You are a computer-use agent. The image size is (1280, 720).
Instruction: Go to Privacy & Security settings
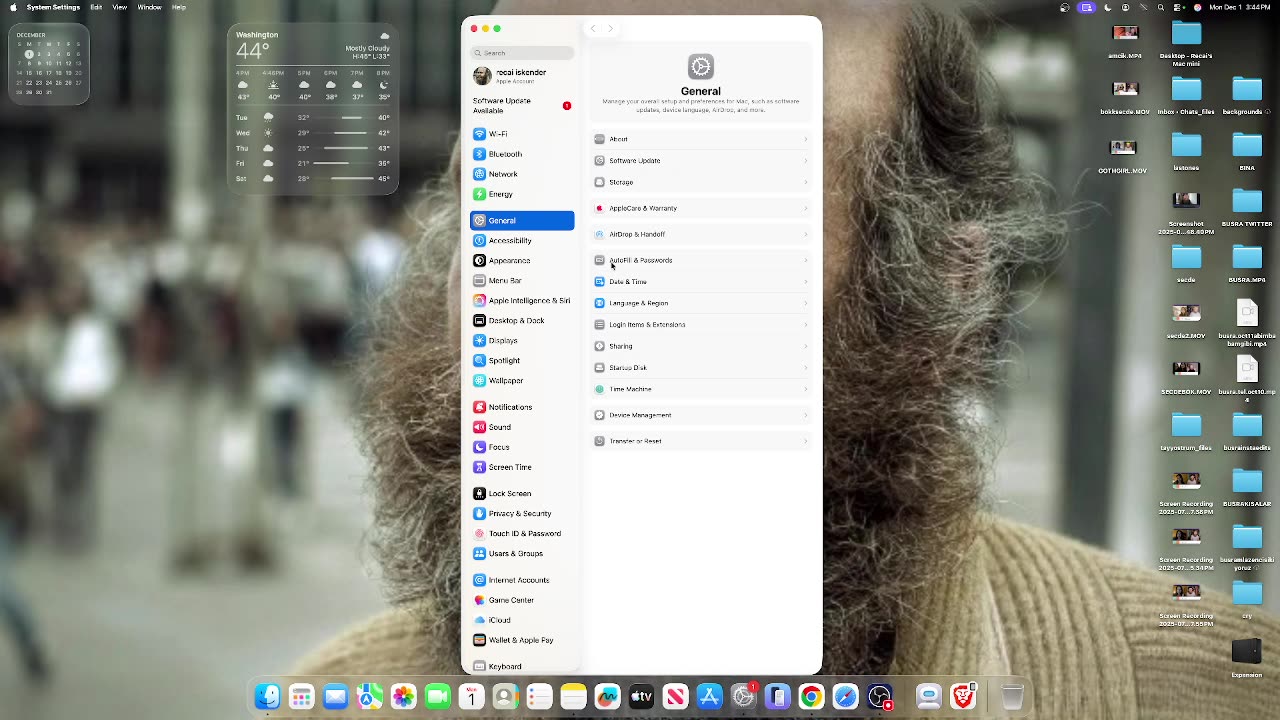click(x=522, y=513)
